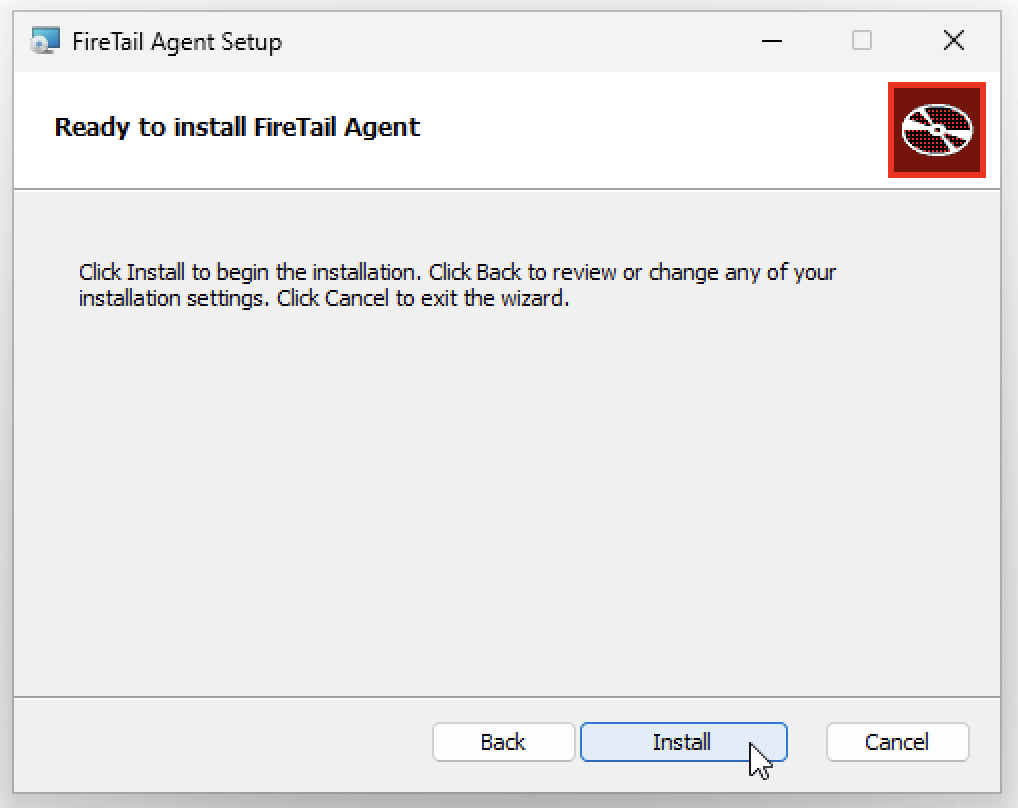Click the installer icon in the title bar

[x=45, y=41]
